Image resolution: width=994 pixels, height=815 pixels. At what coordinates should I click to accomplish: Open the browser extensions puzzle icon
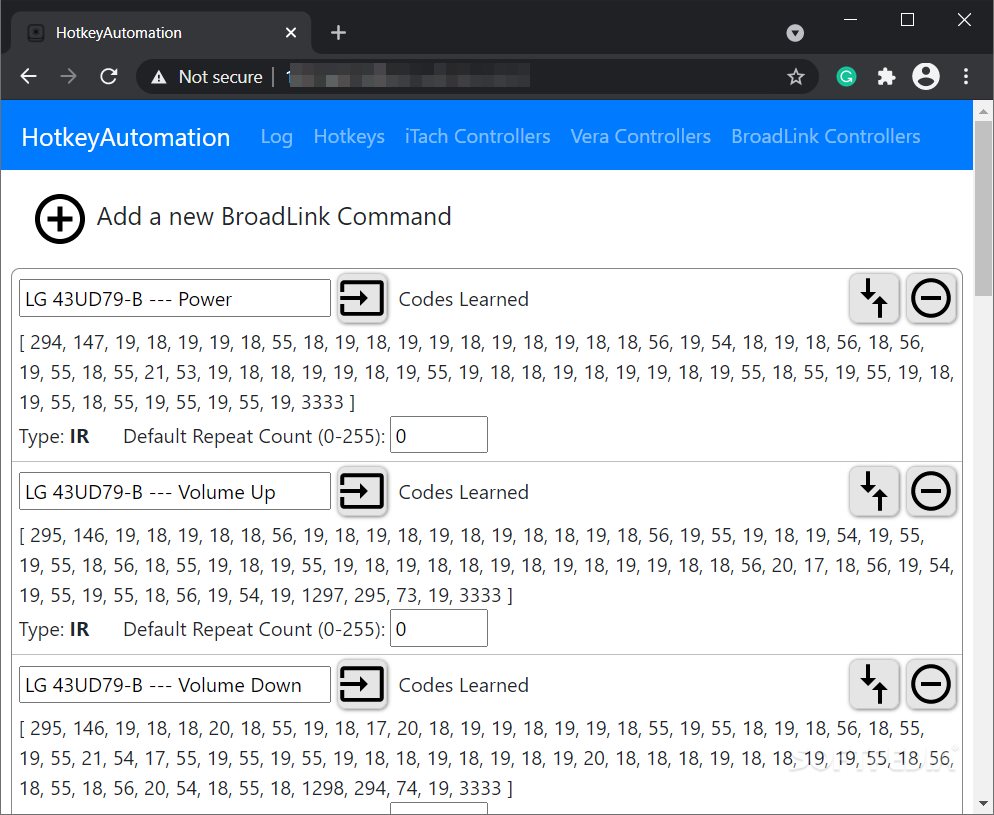tap(886, 77)
